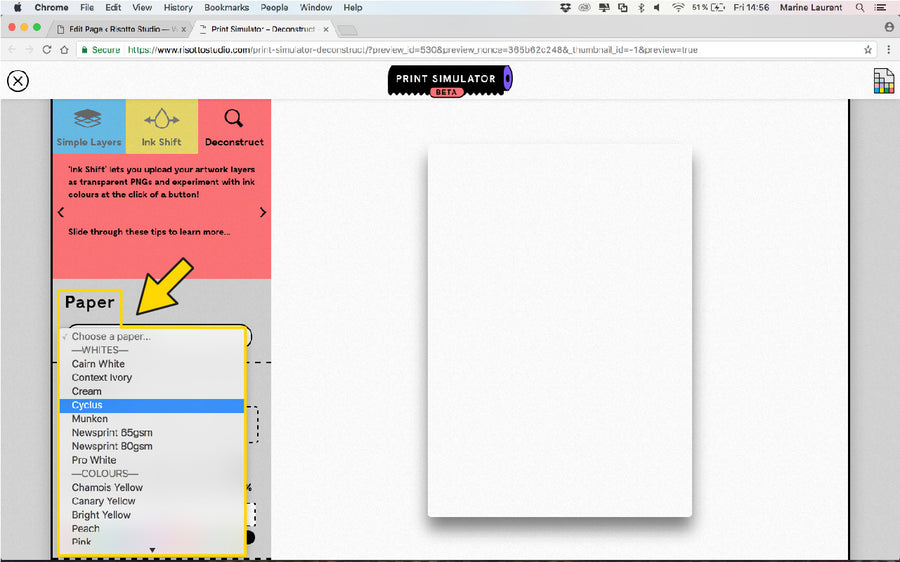Click the Chrome profile avatar icon
This screenshot has height=562, width=900.
pyautogui.click(x=889, y=27)
